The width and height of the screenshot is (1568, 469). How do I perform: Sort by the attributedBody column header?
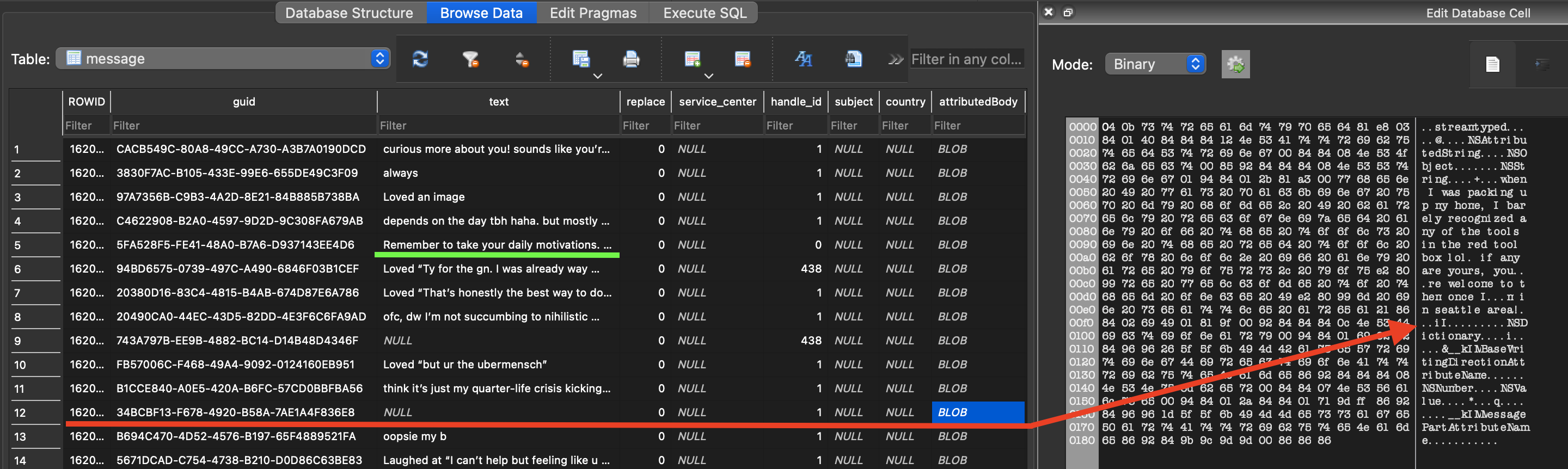tap(978, 102)
